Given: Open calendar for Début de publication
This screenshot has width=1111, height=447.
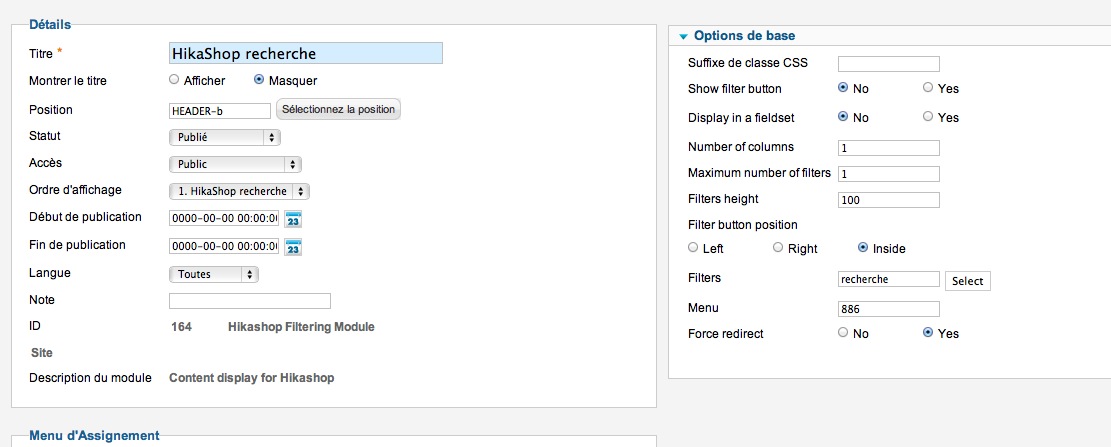Looking at the screenshot, I should tap(293, 219).
